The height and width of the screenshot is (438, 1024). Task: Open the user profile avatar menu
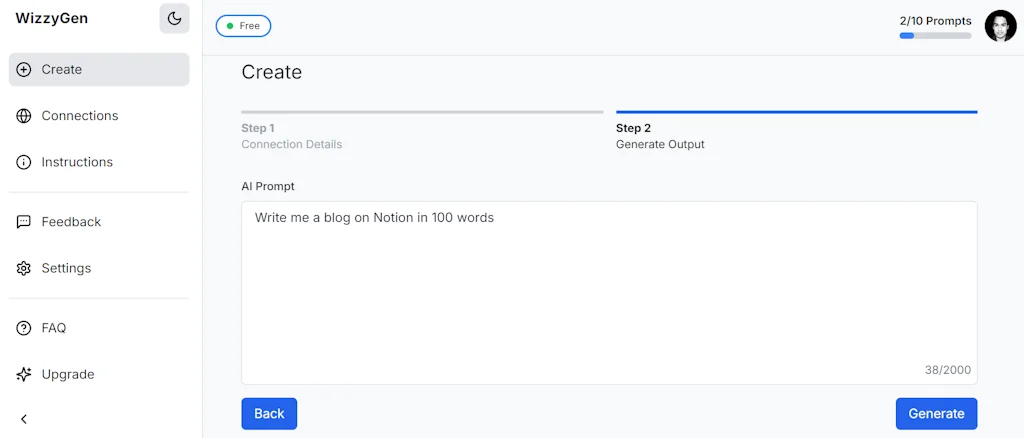[1000, 26]
